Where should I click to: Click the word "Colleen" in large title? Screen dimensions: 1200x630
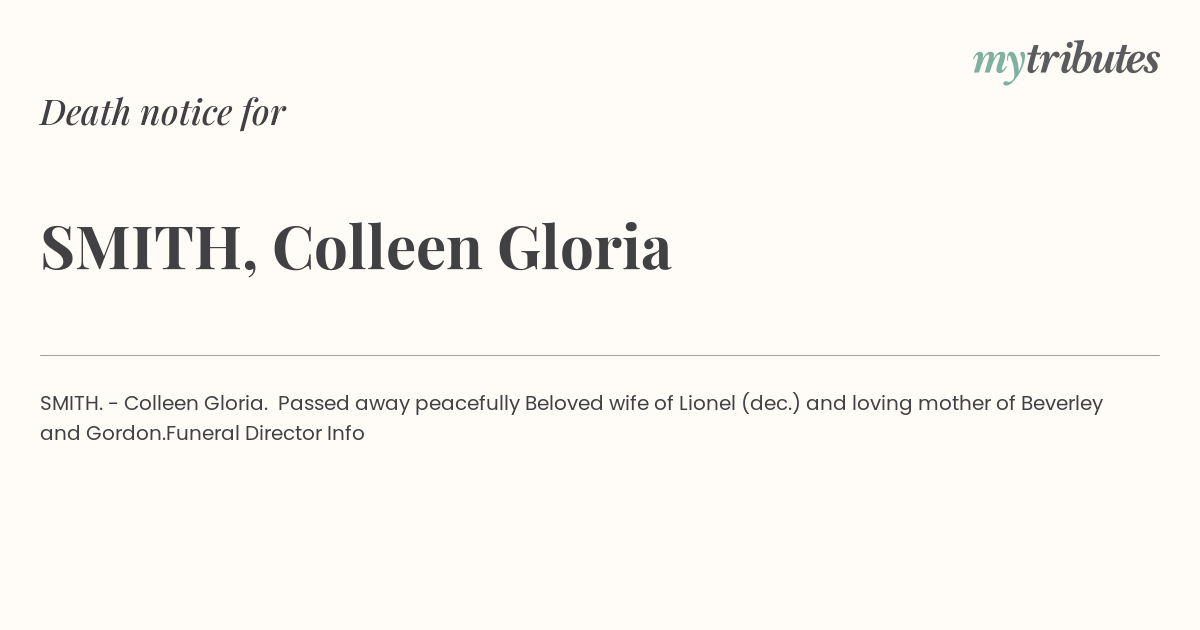point(378,247)
